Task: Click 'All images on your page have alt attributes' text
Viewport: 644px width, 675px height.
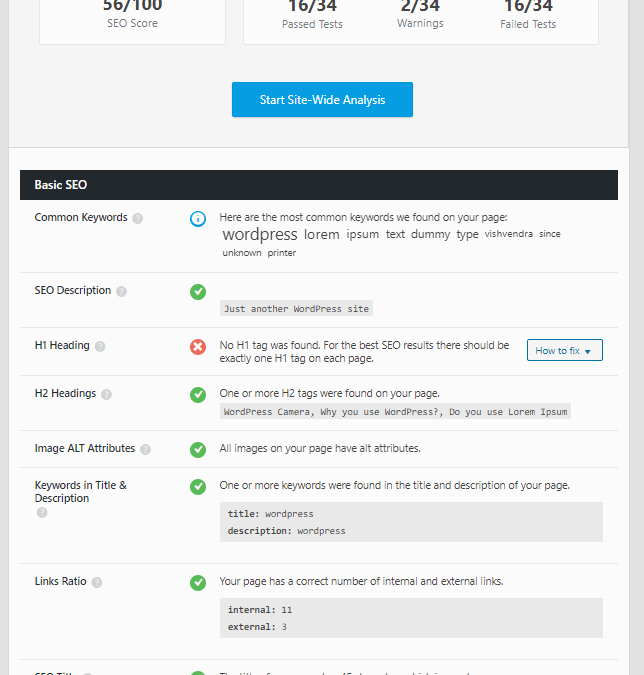Action: point(320,448)
